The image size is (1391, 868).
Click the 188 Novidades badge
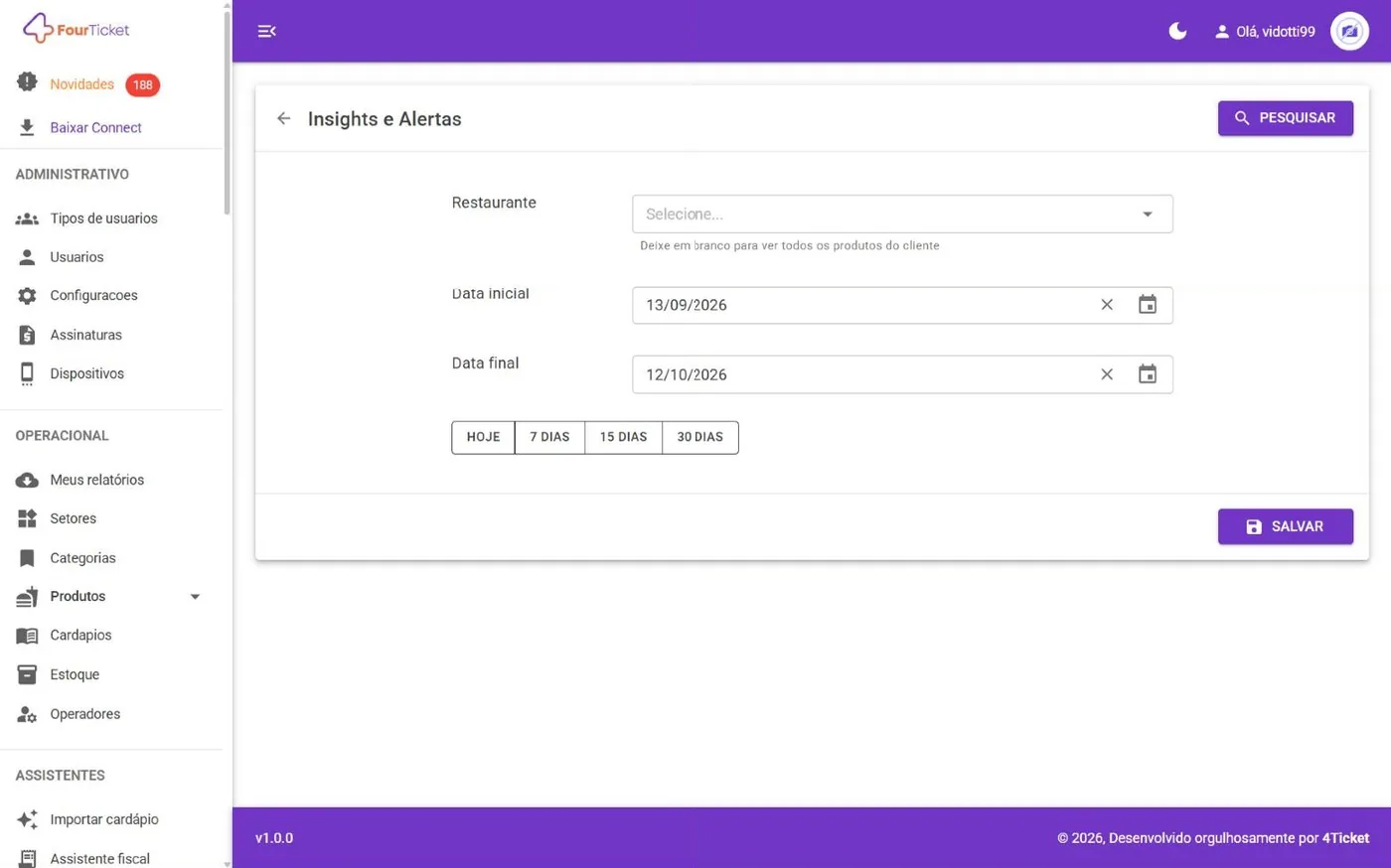pos(143,85)
